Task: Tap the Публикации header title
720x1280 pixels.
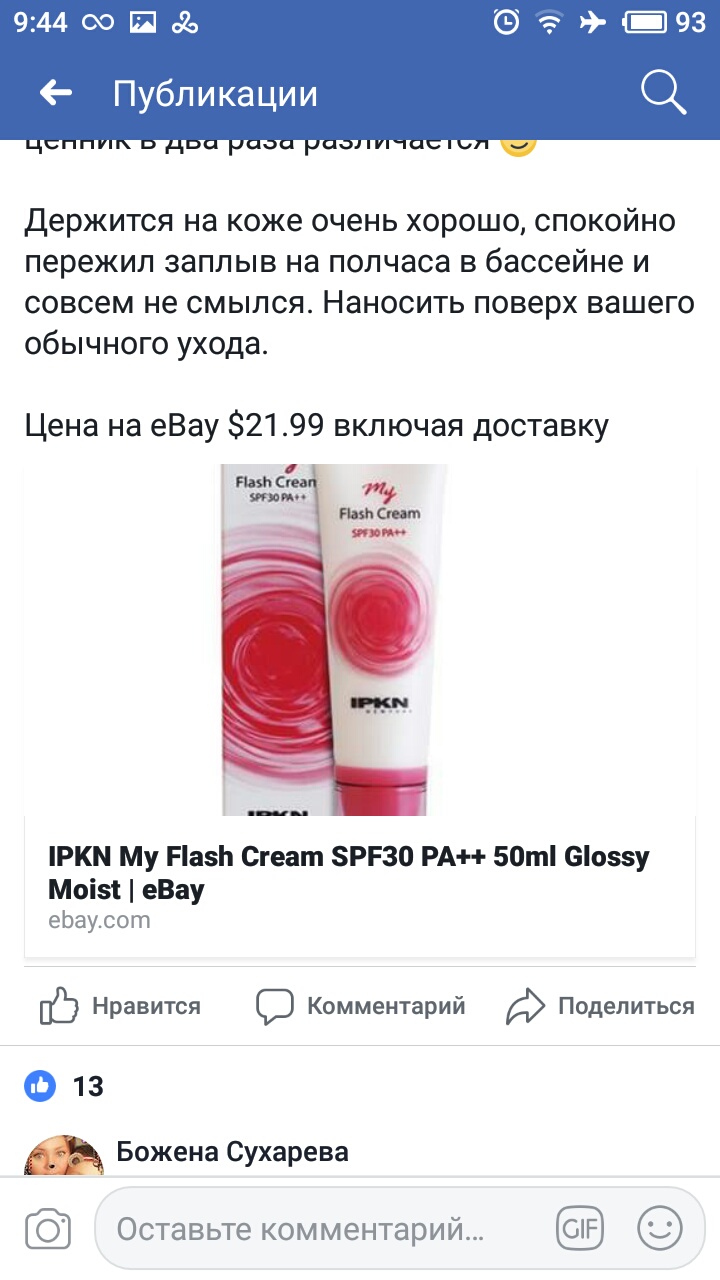Action: coord(215,94)
